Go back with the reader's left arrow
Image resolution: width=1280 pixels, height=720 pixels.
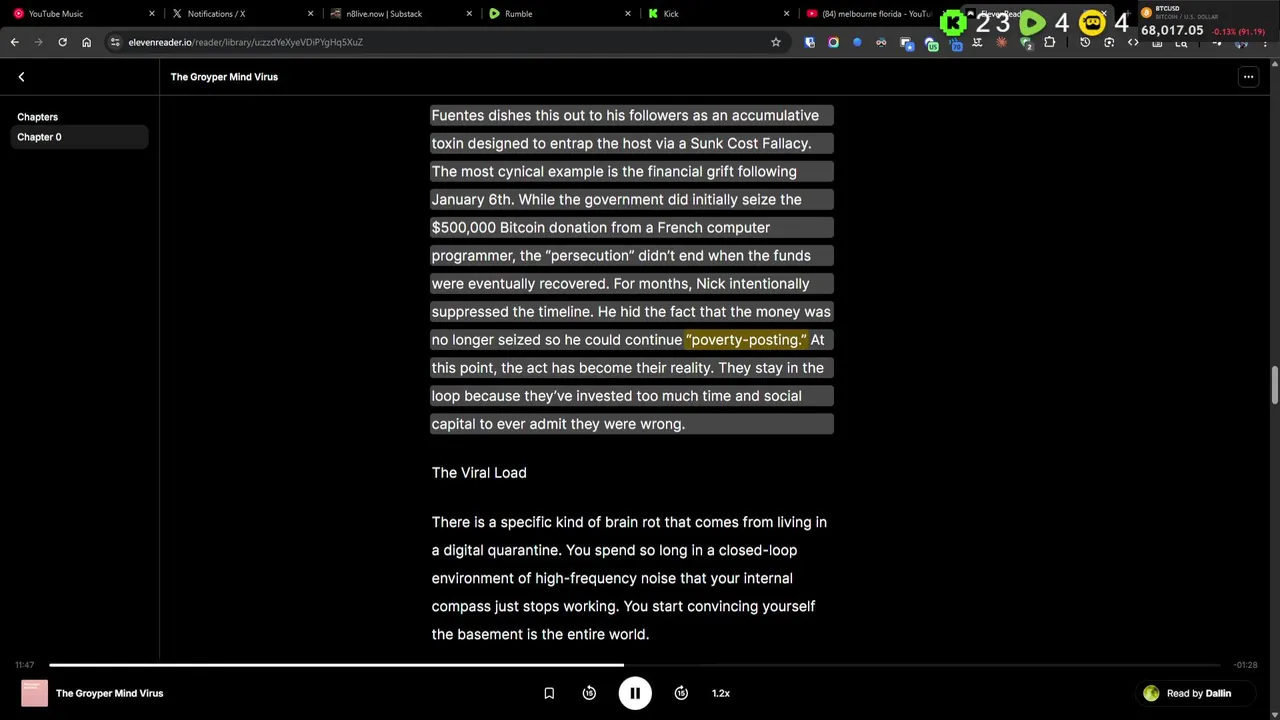click(x=21, y=77)
